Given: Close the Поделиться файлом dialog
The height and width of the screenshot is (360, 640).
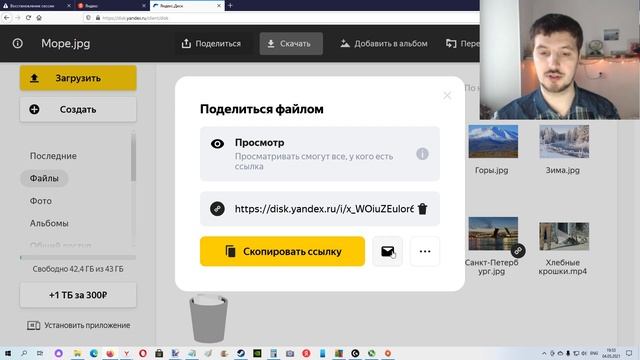Looking at the screenshot, I should 447,96.
